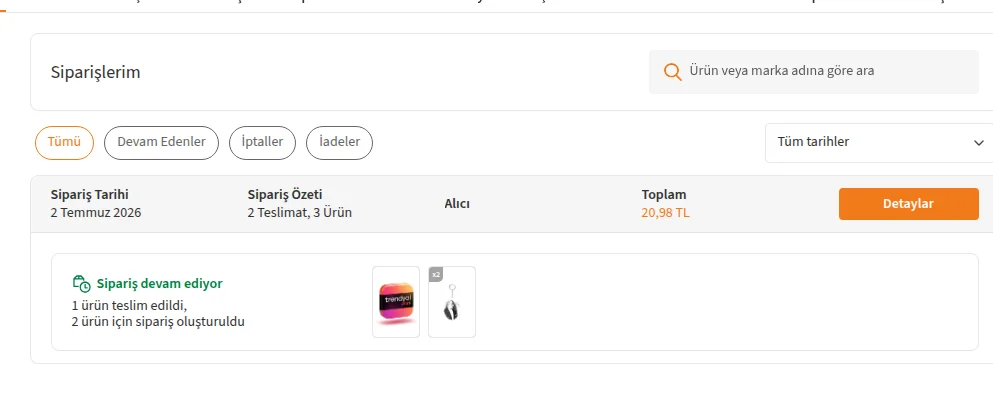Select the Sipariş devam ediyor status text

(x=160, y=284)
